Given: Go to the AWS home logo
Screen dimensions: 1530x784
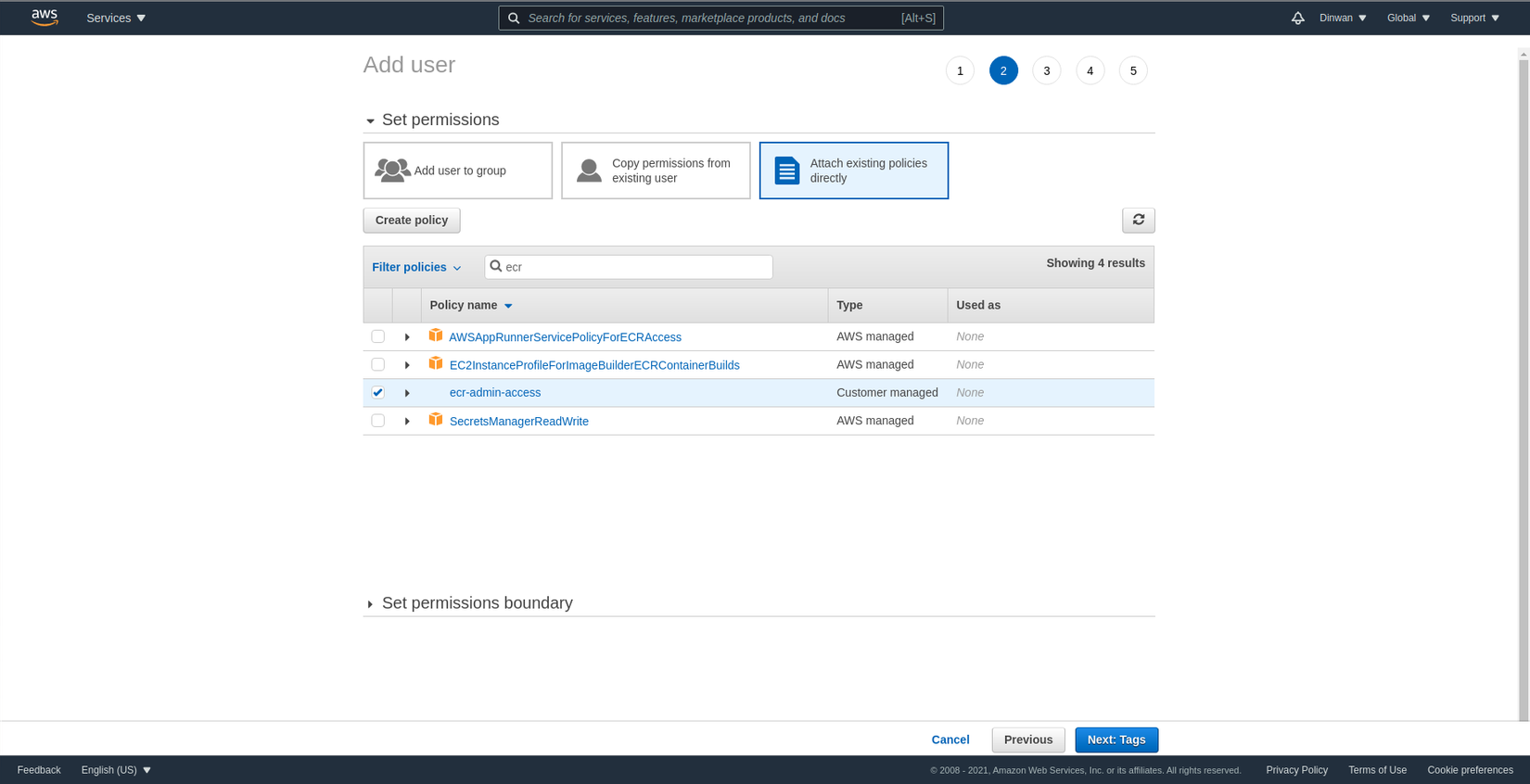Looking at the screenshot, I should coord(44,18).
